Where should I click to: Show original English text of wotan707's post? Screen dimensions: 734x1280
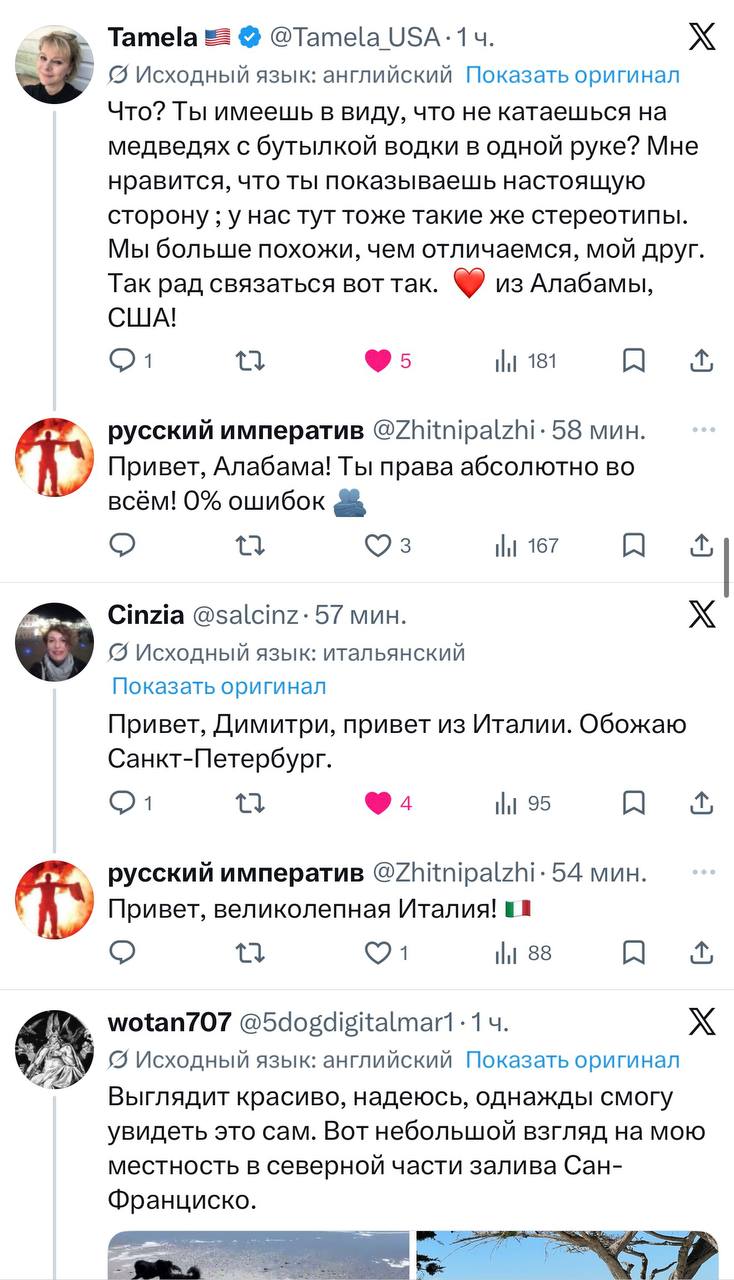[x=572, y=1059]
